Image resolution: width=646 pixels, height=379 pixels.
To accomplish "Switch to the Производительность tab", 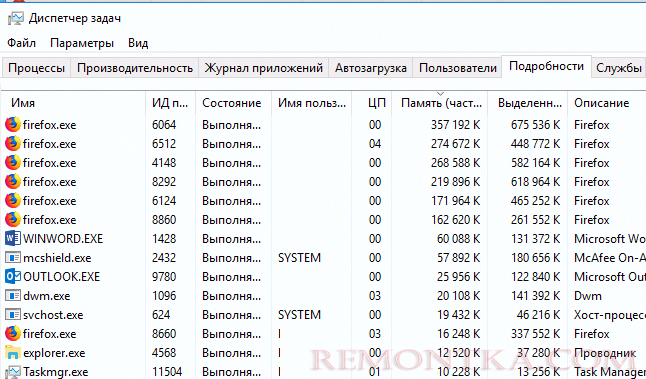I will 135,68.
